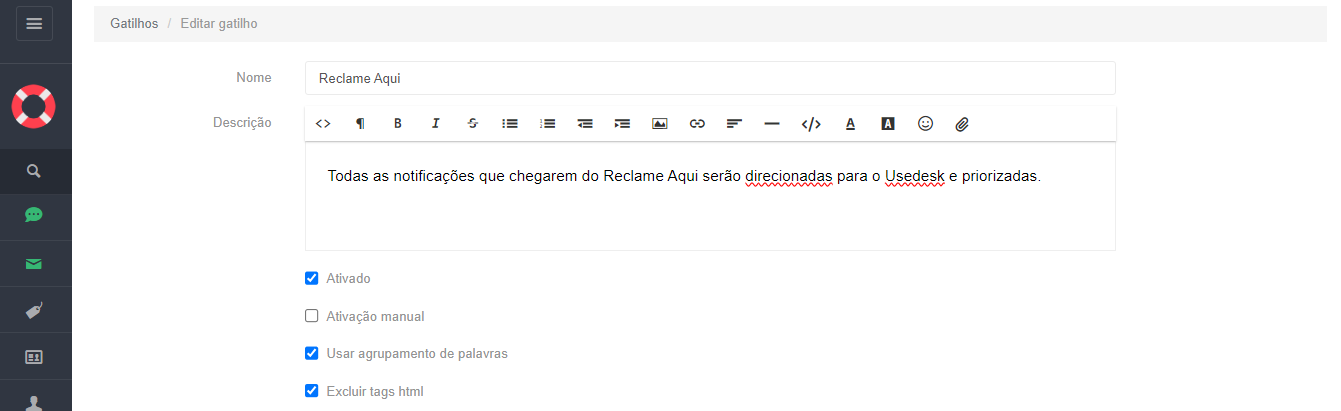Click the Editar gatilho breadcrumb
This screenshot has height=411, width=1341.
point(219,23)
